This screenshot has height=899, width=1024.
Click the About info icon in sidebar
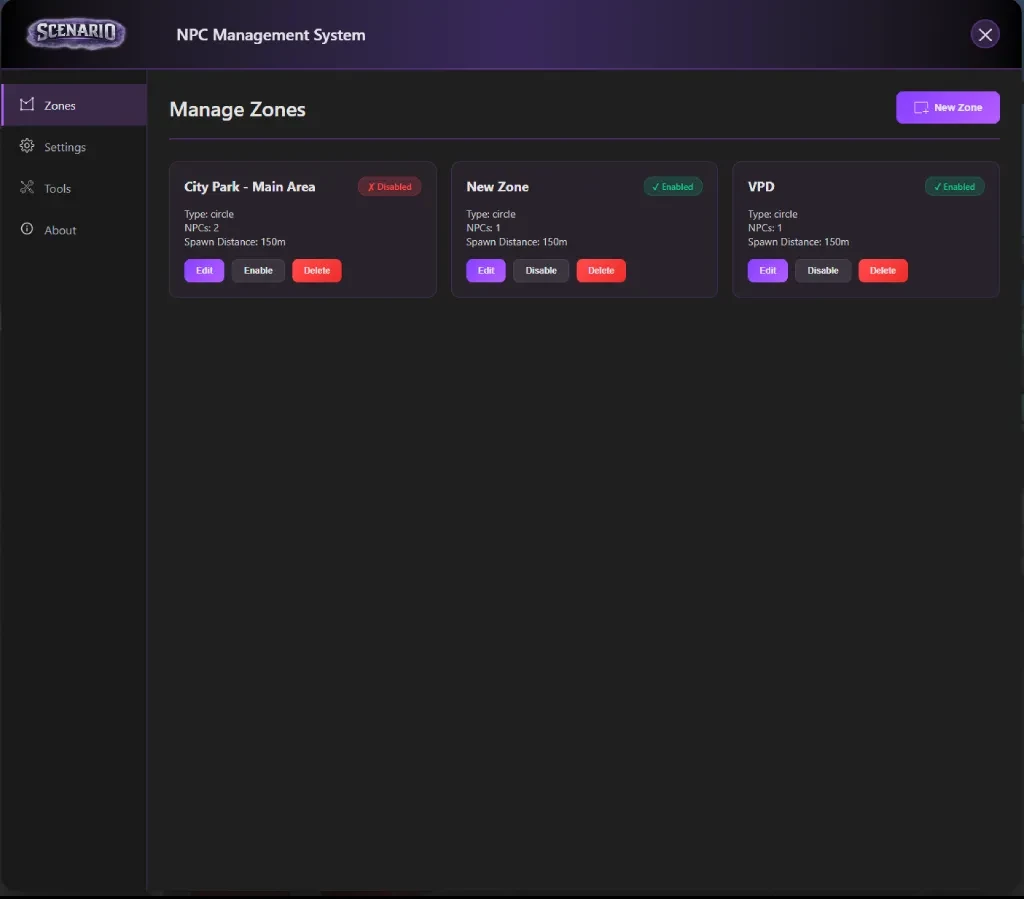click(27, 229)
